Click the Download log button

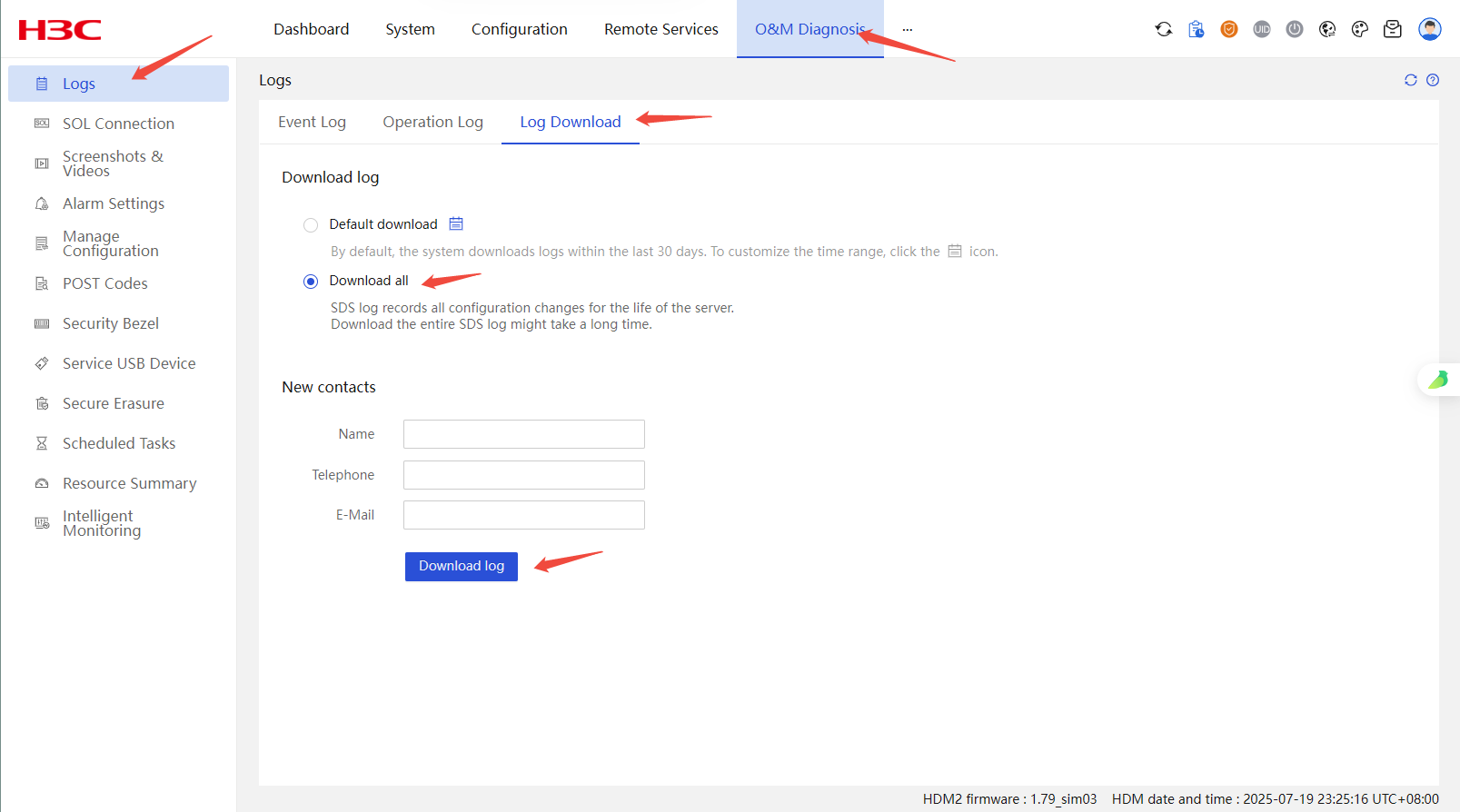tap(461, 566)
